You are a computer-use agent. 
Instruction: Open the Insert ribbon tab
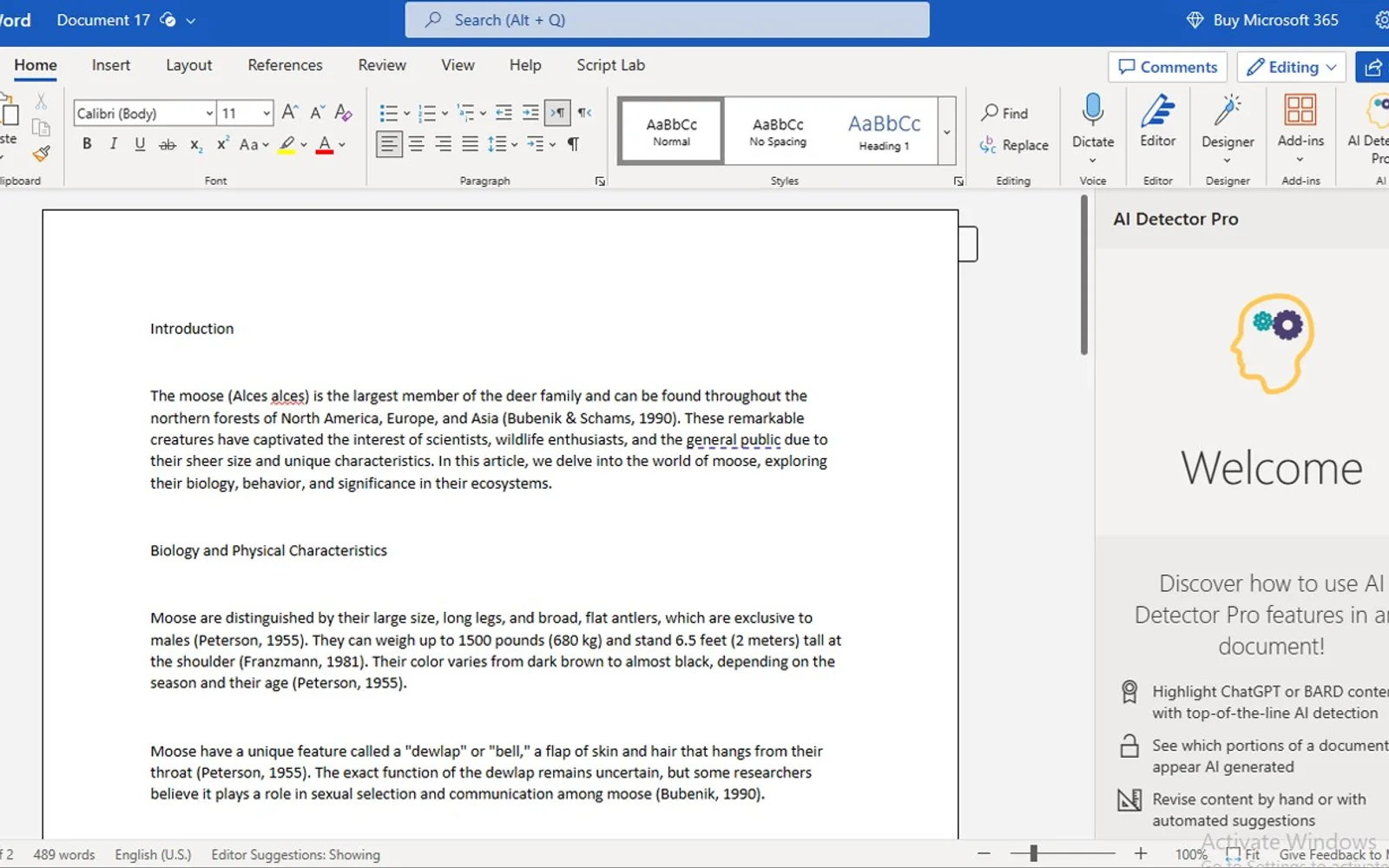point(111,65)
